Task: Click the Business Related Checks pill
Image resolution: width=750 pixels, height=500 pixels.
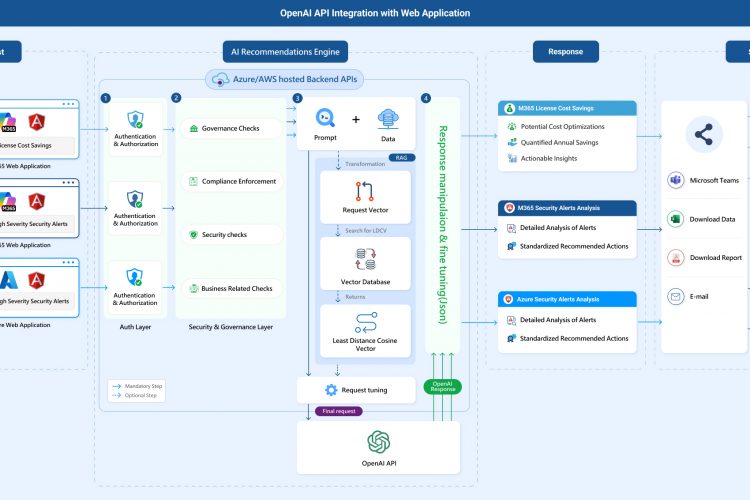Action: (232, 289)
